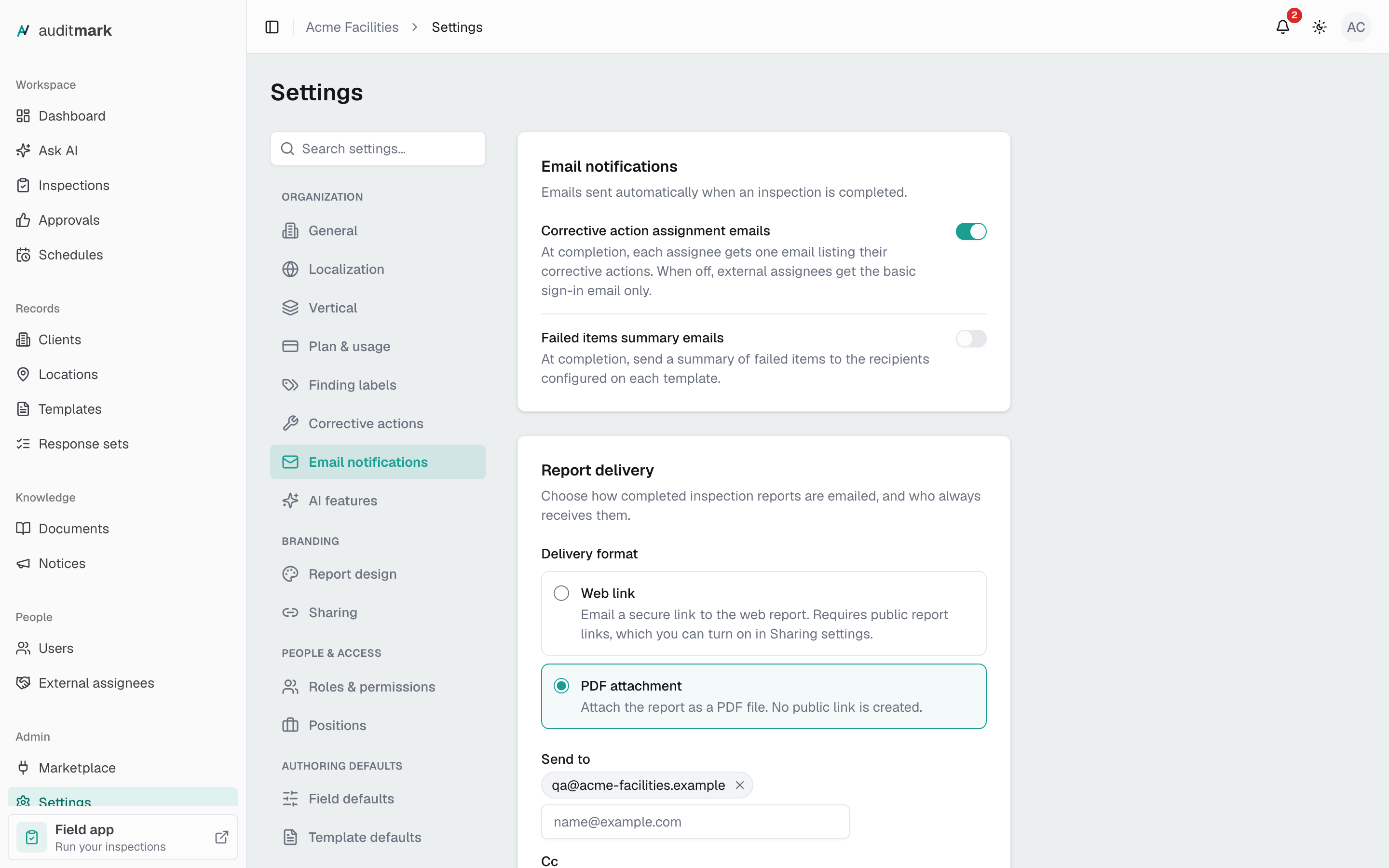Enable Failed items summary emails toggle

pyautogui.click(x=970, y=339)
